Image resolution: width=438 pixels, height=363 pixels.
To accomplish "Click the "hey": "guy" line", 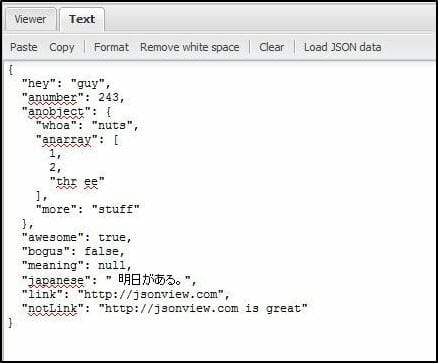I will pos(66,84).
